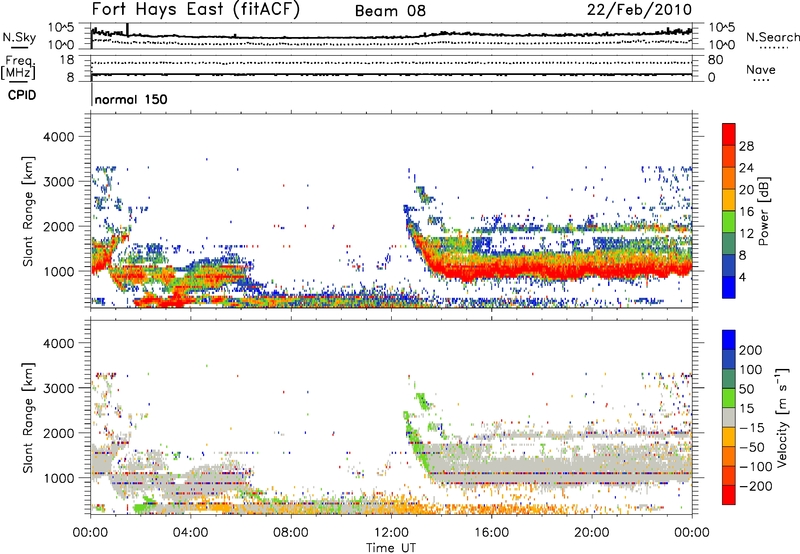Click the date '22/Feb/2010'

coord(639,9)
